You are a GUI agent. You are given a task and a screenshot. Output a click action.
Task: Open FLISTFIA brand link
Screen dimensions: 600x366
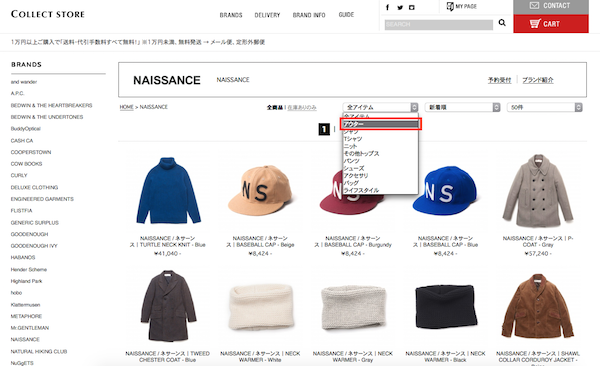[x=21, y=211]
